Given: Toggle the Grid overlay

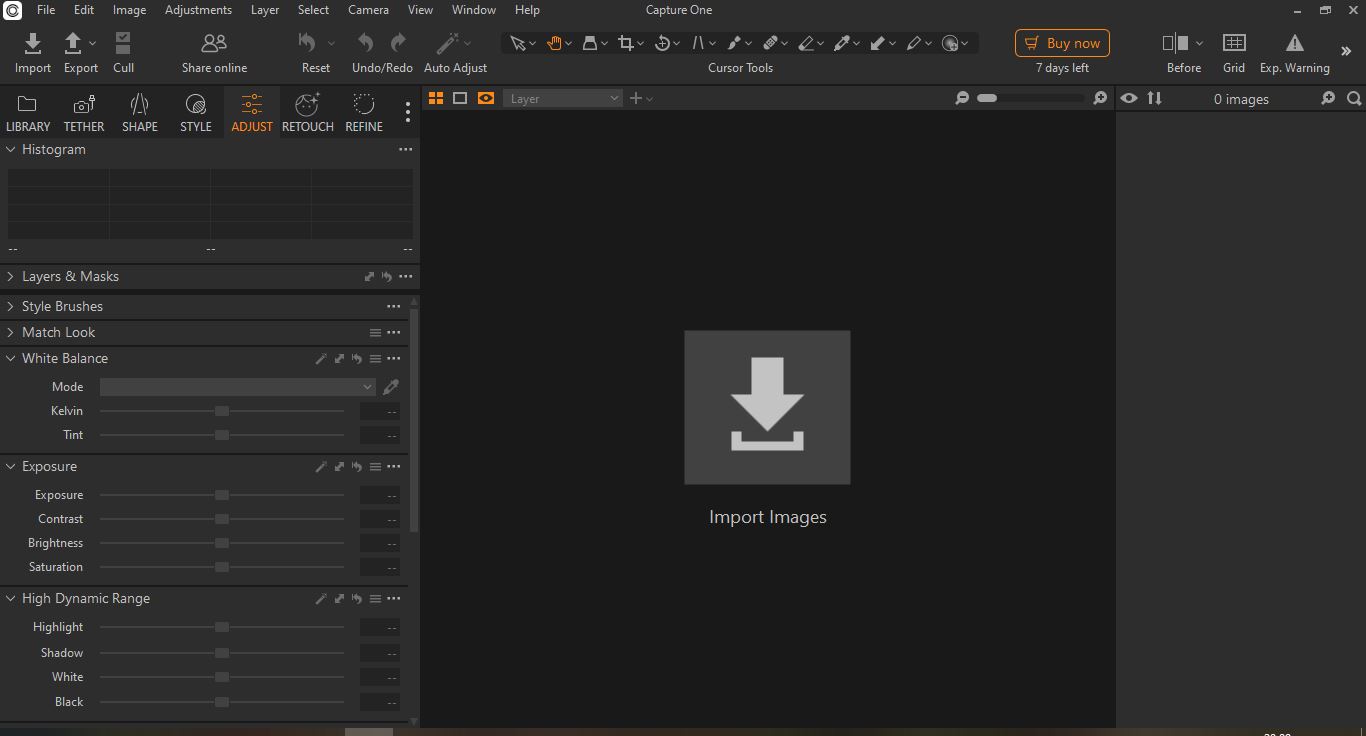Looking at the screenshot, I should (x=1234, y=44).
